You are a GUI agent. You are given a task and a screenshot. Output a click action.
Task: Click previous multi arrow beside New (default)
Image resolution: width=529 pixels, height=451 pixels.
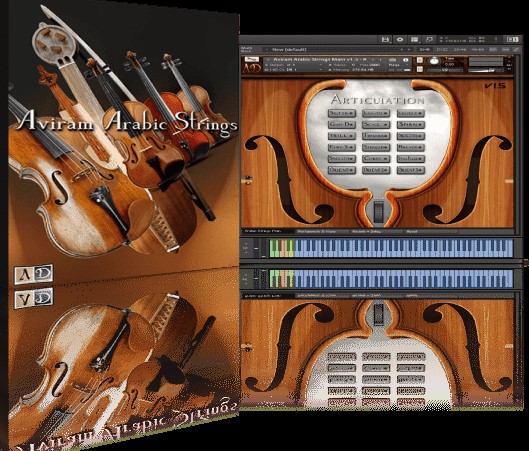tap(401, 50)
